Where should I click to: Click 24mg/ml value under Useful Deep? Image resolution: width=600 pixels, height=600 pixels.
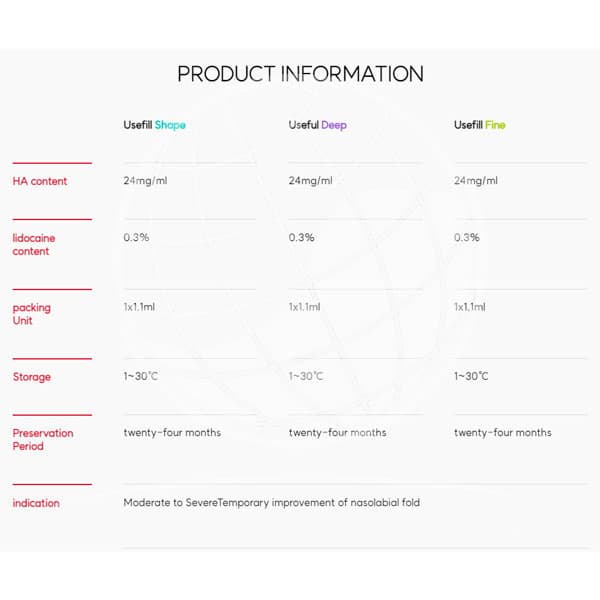pos(310,181)
